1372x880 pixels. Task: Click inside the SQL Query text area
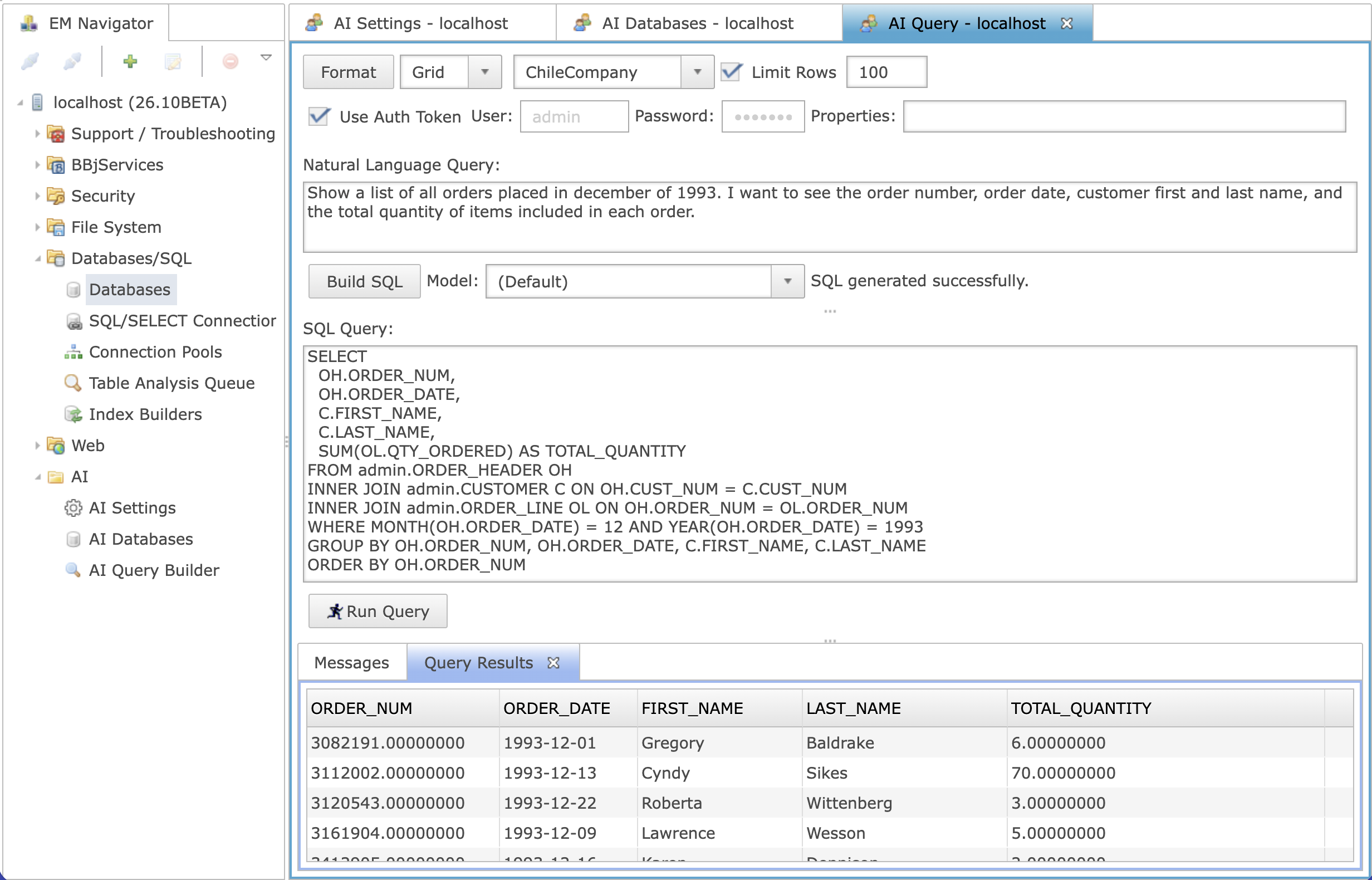click(829, 464)
